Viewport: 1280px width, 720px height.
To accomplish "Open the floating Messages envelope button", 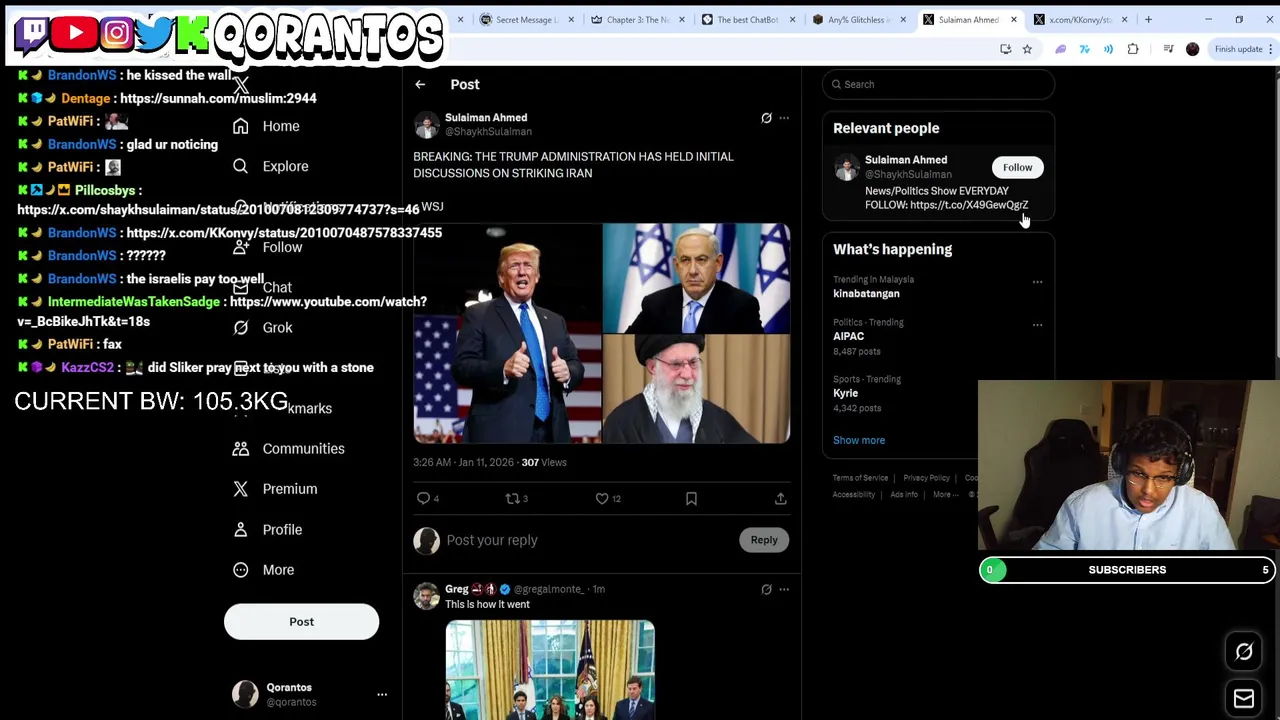I will click(1244, 698).
